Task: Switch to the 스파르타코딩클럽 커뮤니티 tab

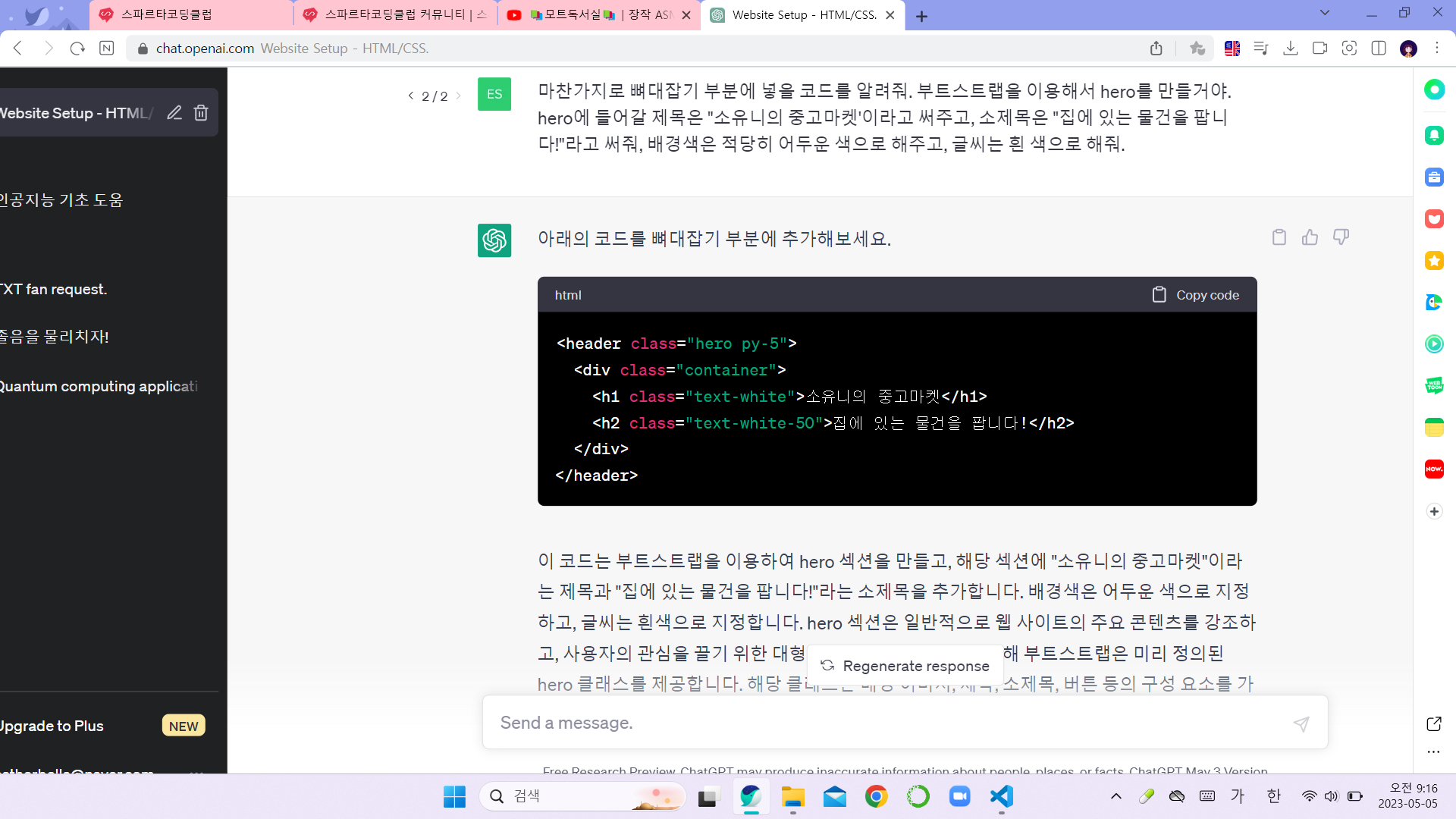Action: point(395,14)
